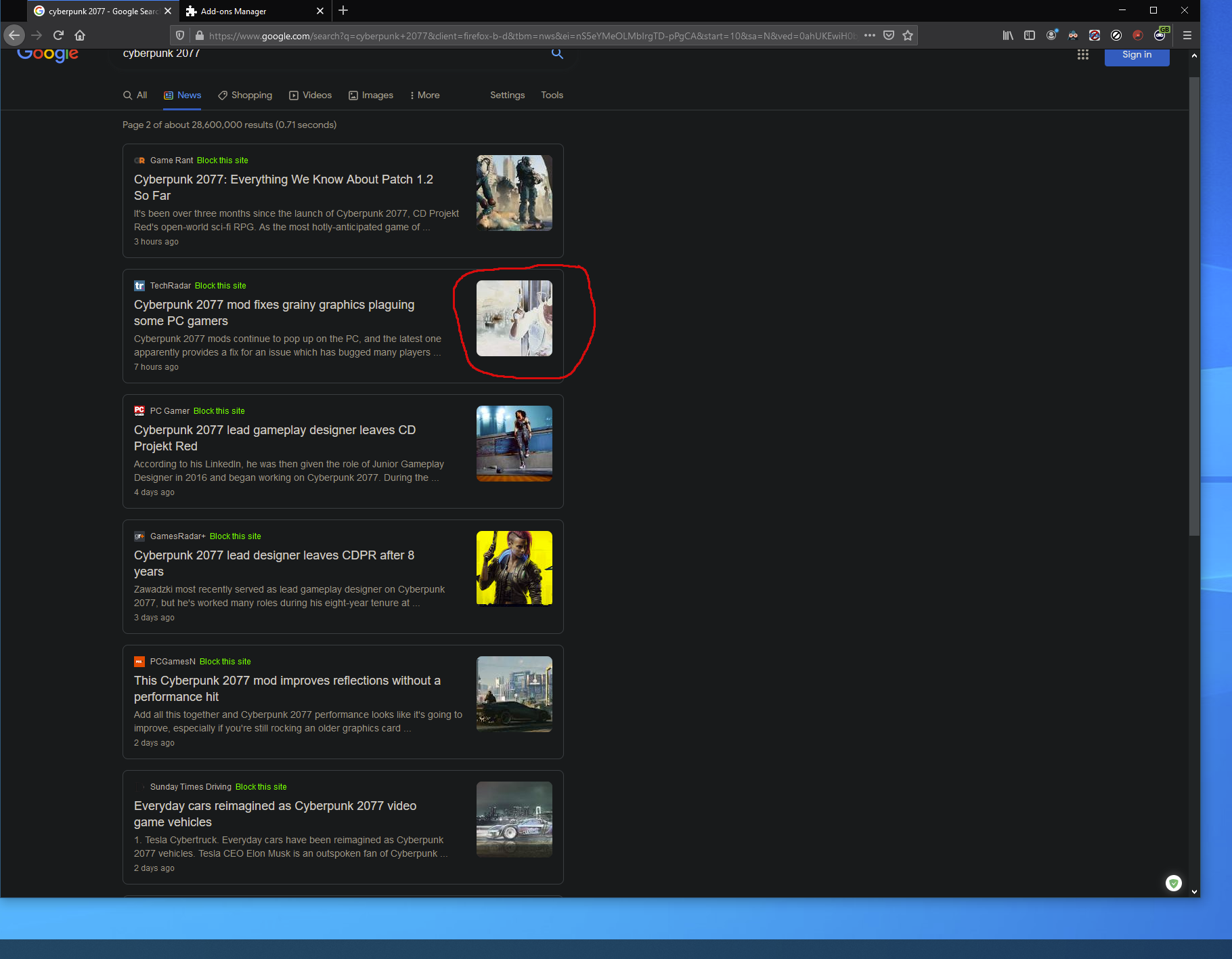Click the circled TechRadar article thumbnail
The image size is (1232, 959).
point(514,318)
